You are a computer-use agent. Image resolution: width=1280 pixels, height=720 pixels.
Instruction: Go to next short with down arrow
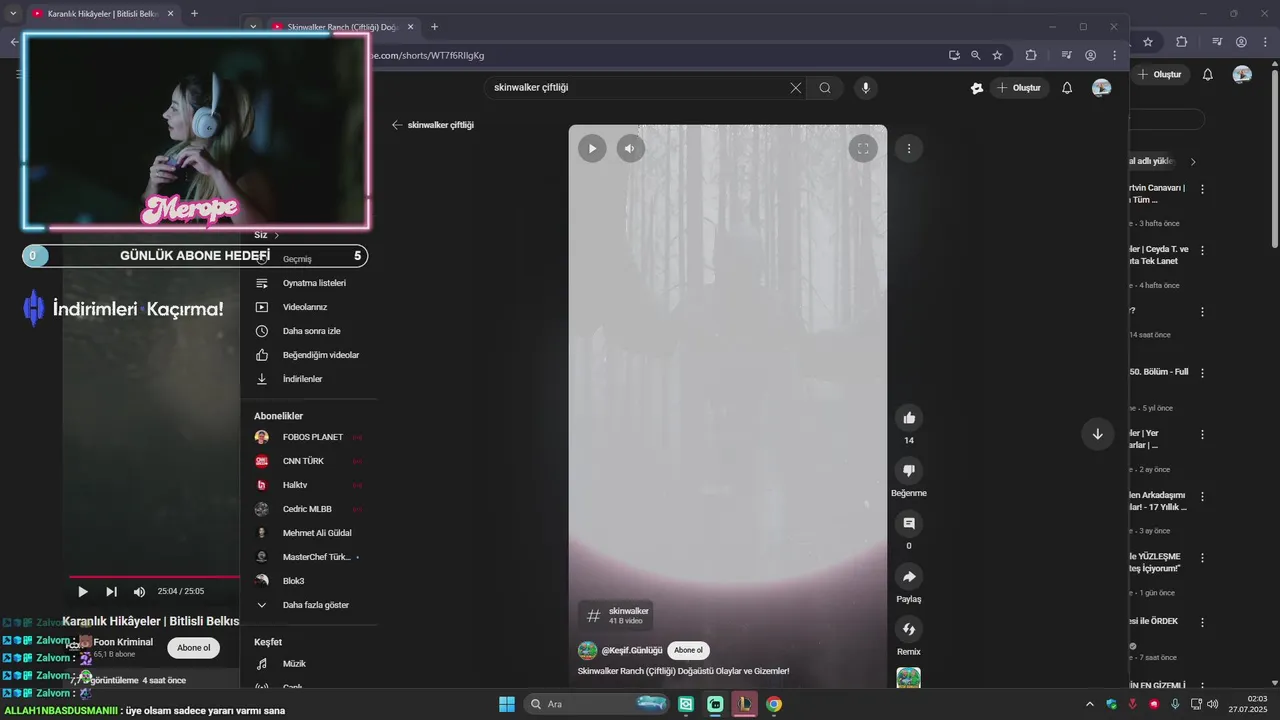(x=1097, y=434)
